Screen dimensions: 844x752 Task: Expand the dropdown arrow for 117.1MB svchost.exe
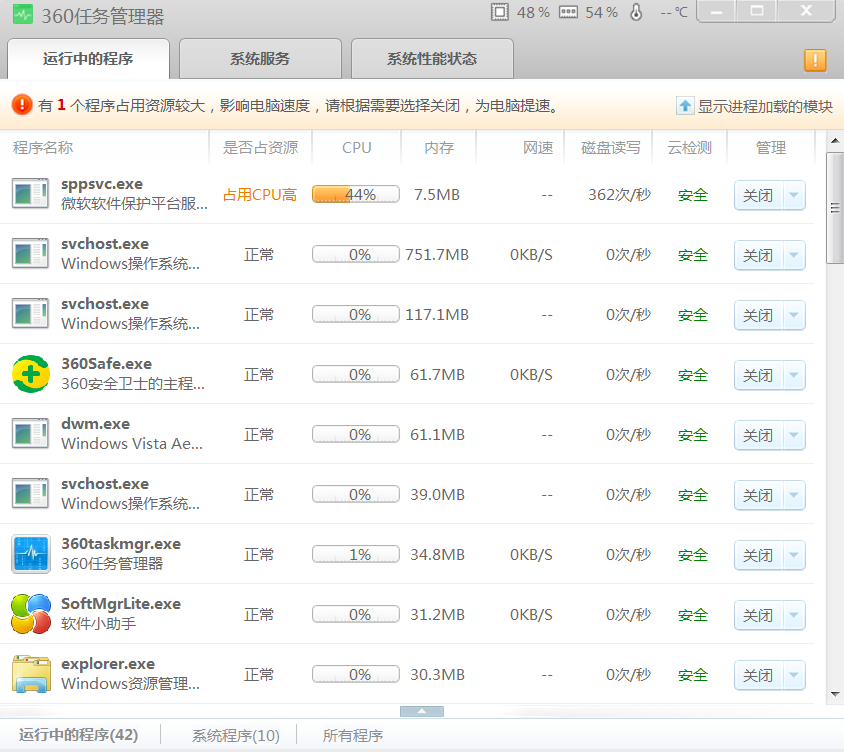pyautogui.click(x=794, y=315)
